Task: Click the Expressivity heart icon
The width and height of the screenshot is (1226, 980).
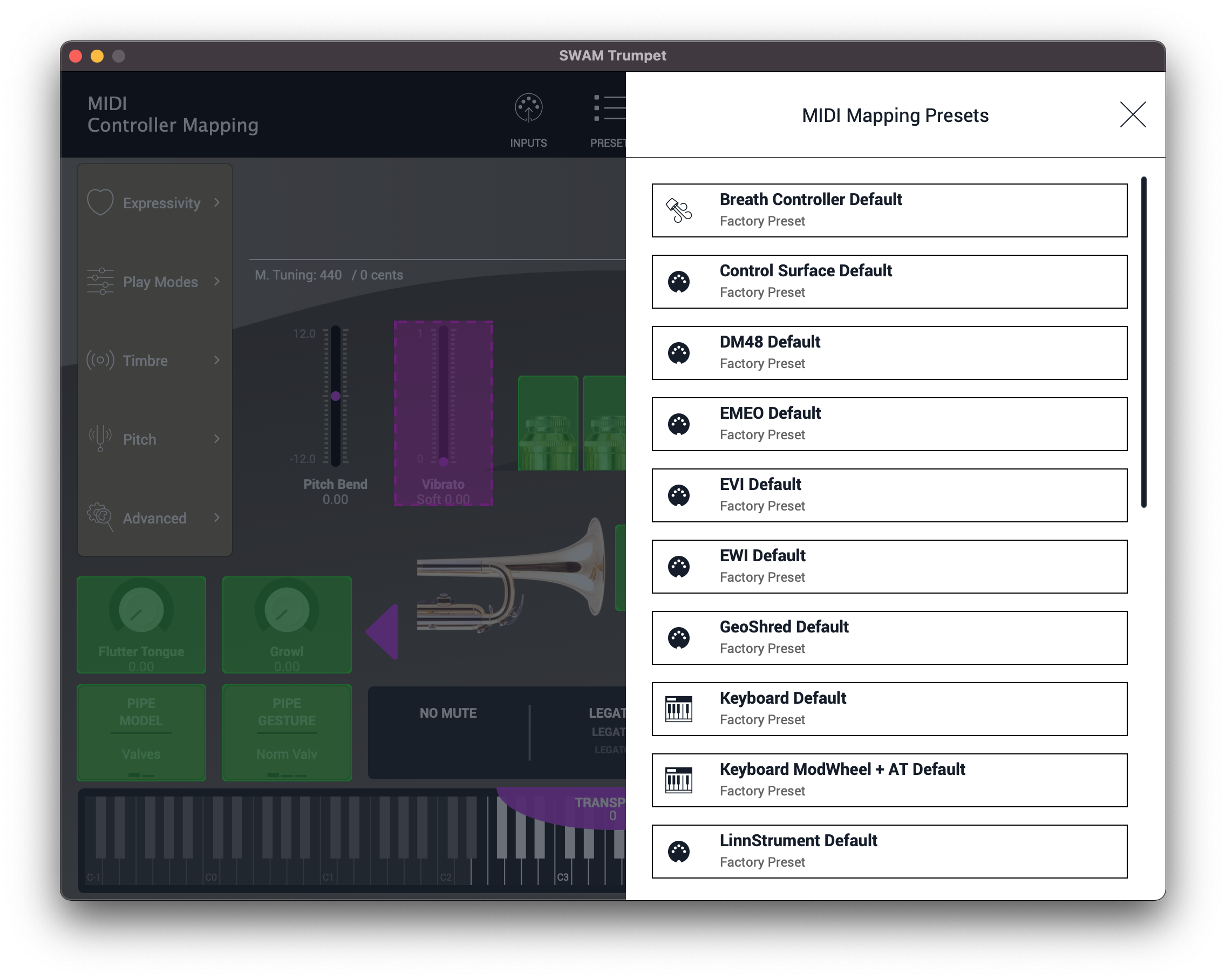Action: [100, 202]
